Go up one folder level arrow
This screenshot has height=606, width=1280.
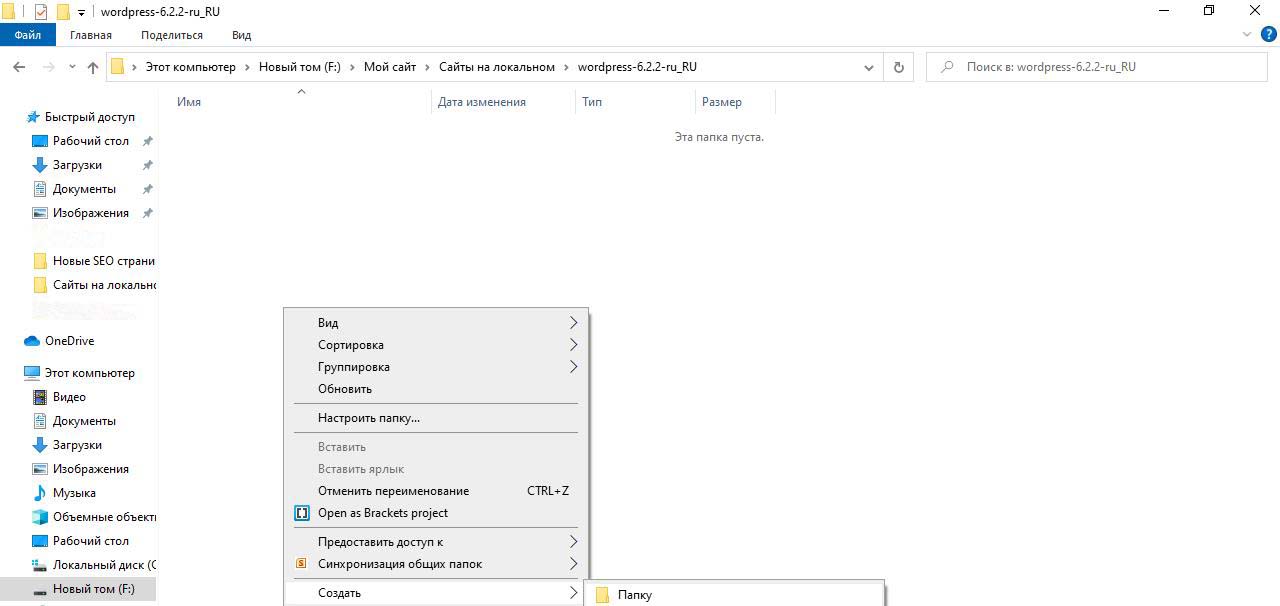[93, 67]
